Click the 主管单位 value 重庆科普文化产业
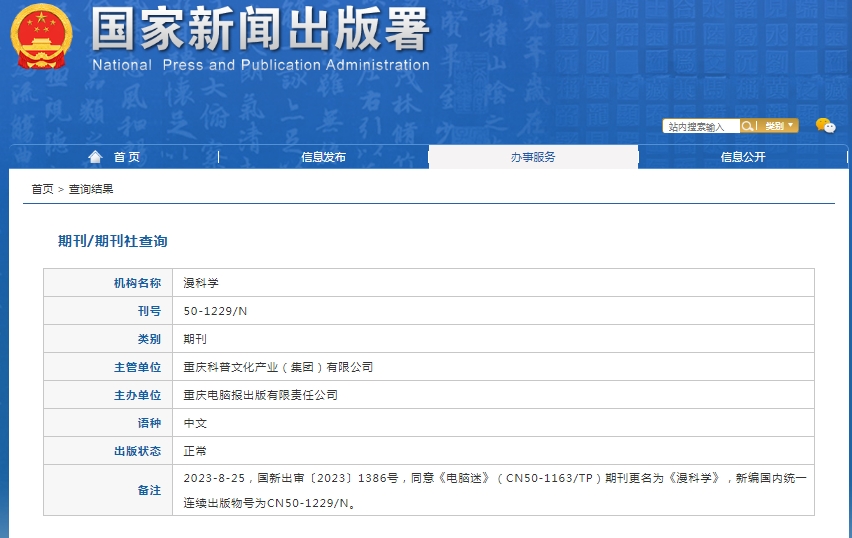The image size is (852, 538). pyautogui.click(x=278, y=367)
